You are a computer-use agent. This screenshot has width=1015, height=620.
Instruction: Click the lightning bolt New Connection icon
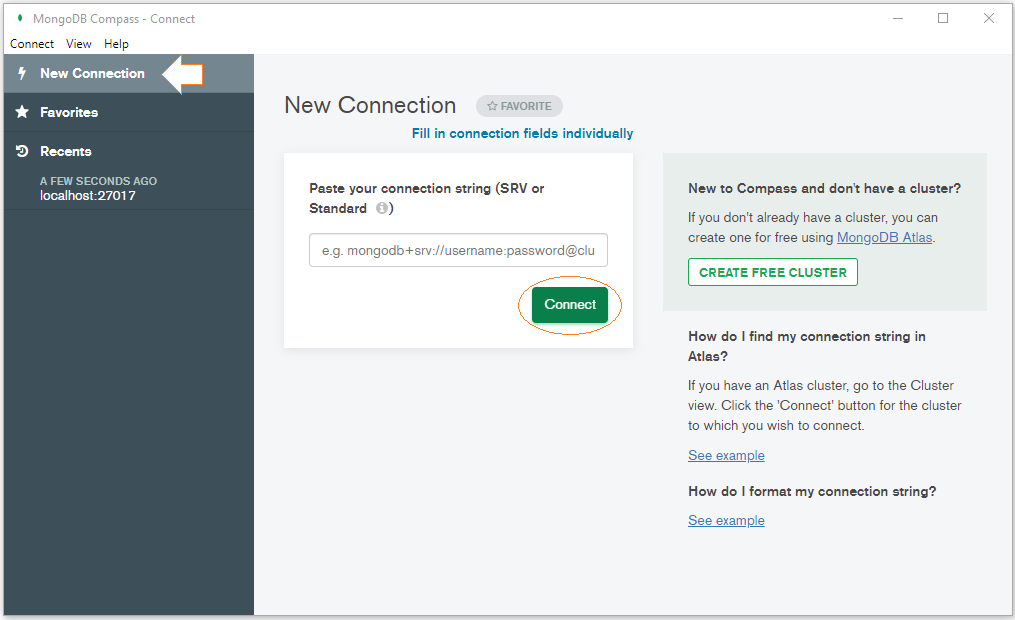(22, 73)
